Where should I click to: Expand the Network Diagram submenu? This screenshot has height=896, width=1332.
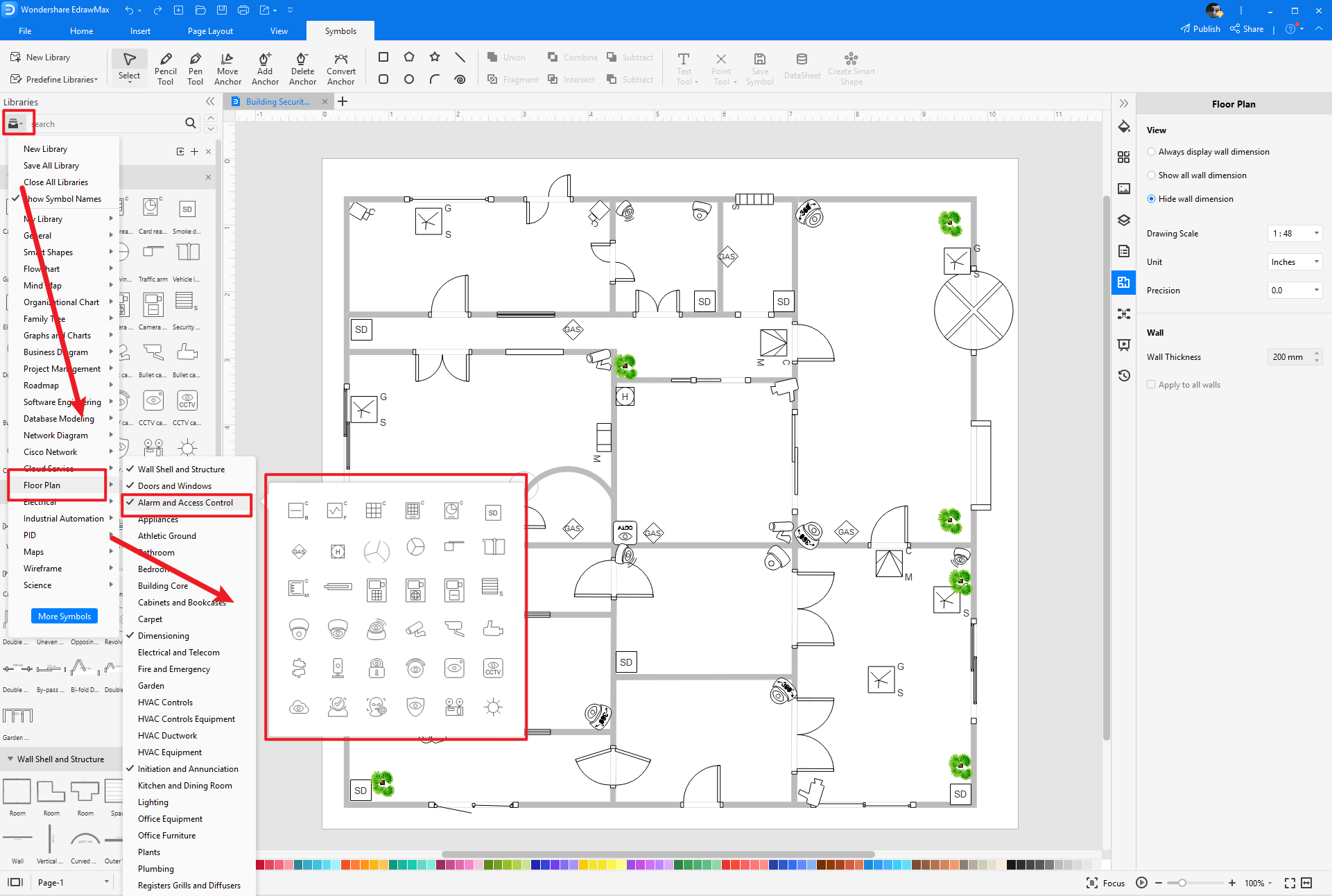coord(63,436)
